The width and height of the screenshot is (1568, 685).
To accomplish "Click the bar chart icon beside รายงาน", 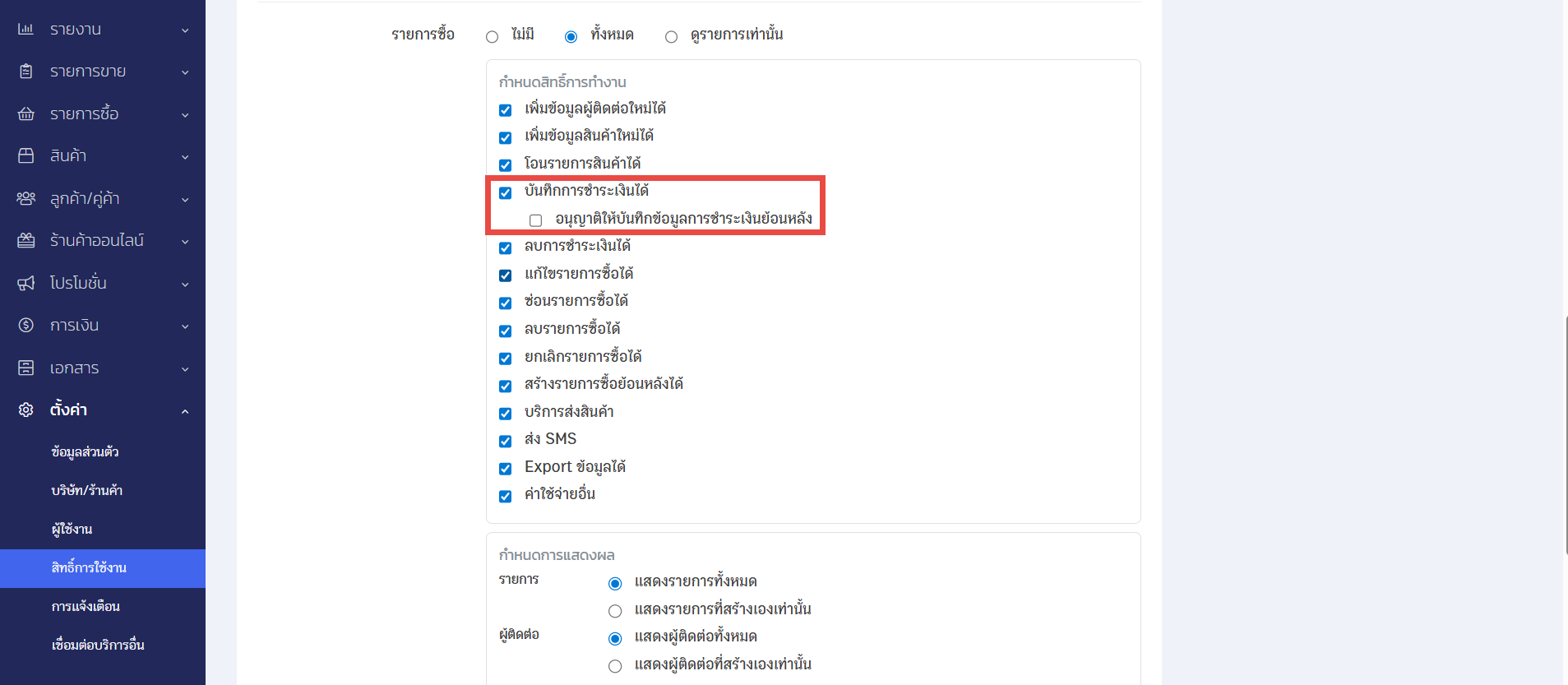I will coord(26,30).
